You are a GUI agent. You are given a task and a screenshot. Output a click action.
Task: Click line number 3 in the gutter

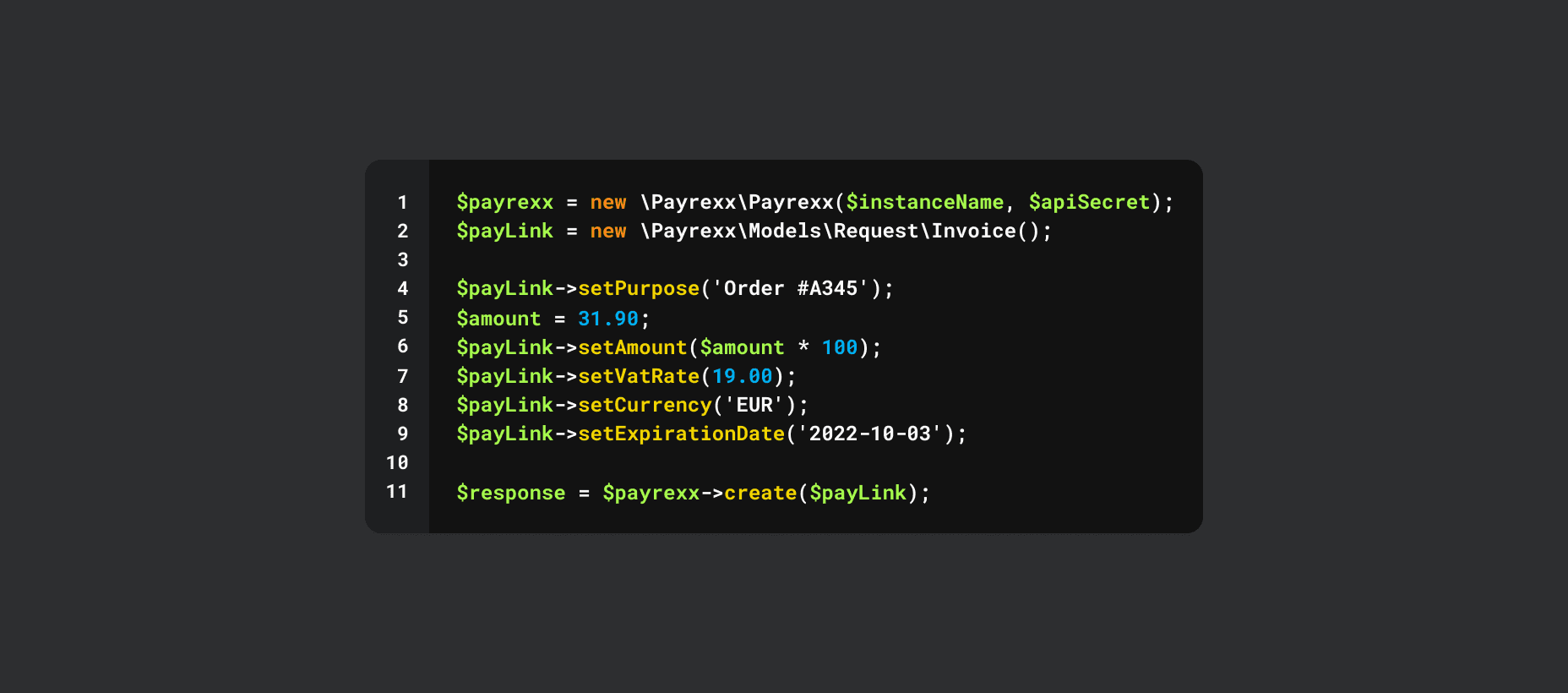click(403, 259)
